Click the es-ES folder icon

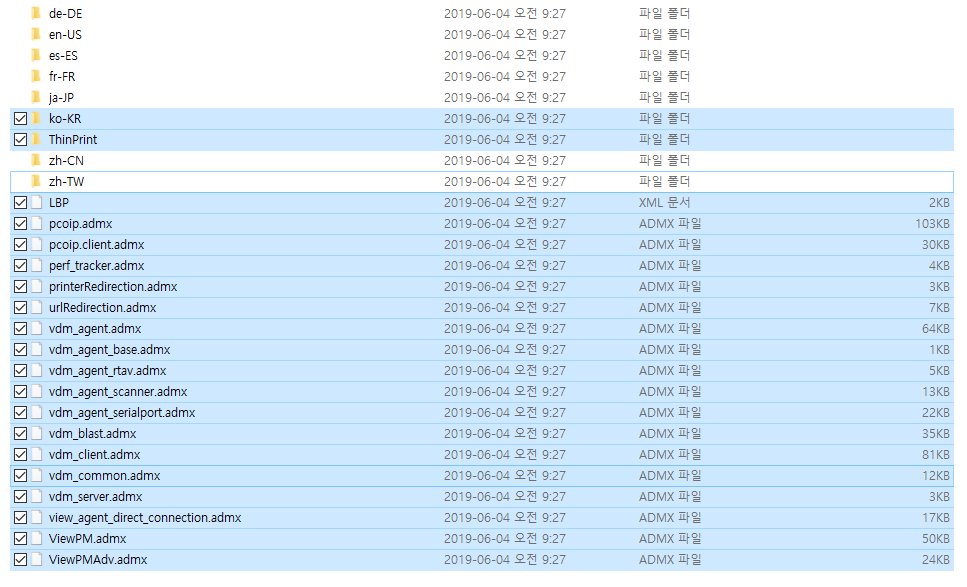pos(36,55)
